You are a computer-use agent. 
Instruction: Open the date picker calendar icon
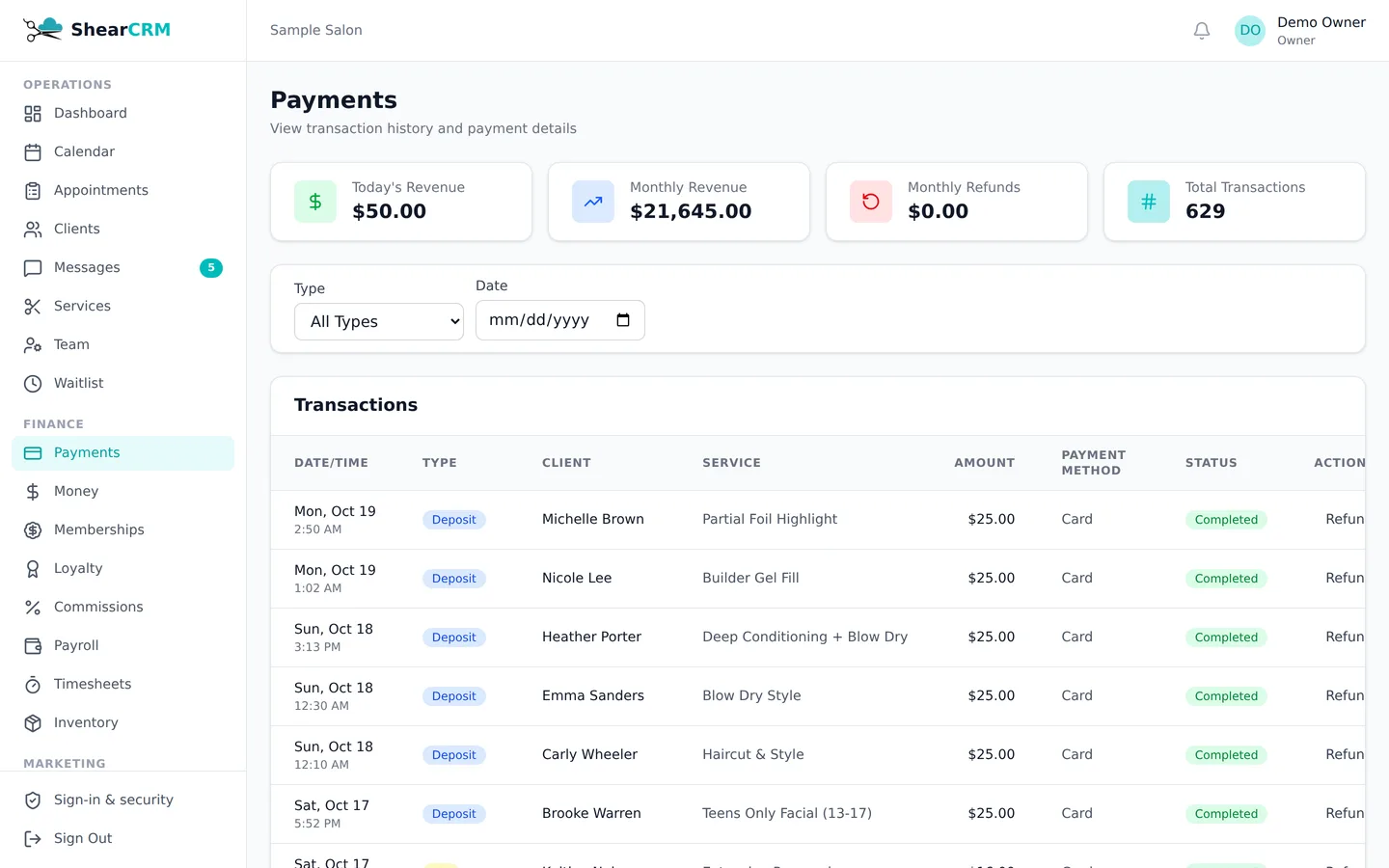(x=623, y=320)
